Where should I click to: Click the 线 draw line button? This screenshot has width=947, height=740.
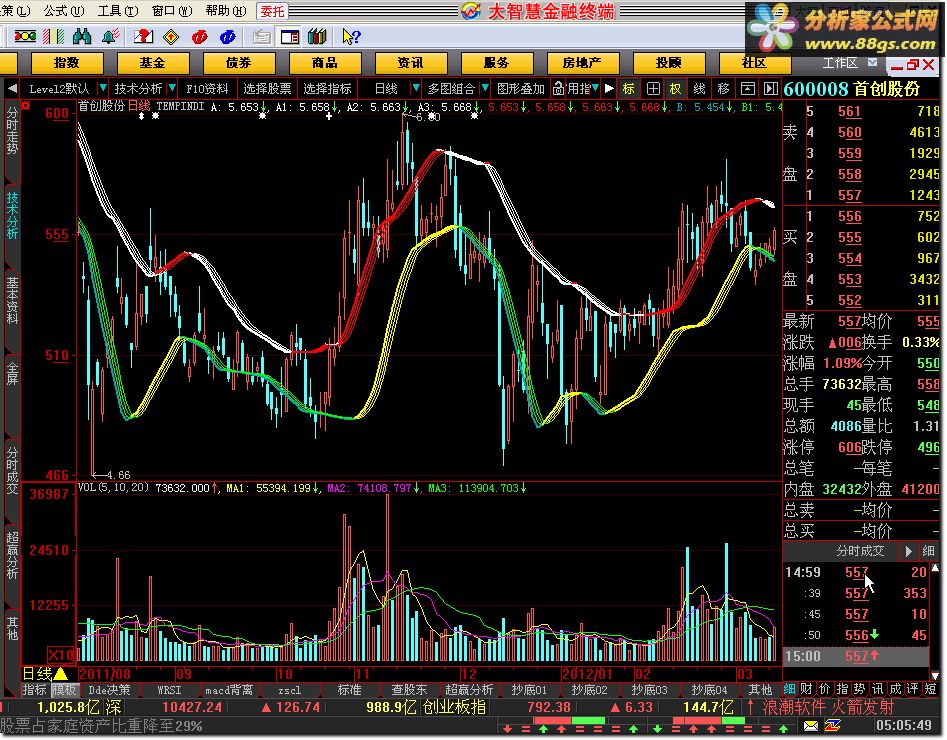click(699, 89)
